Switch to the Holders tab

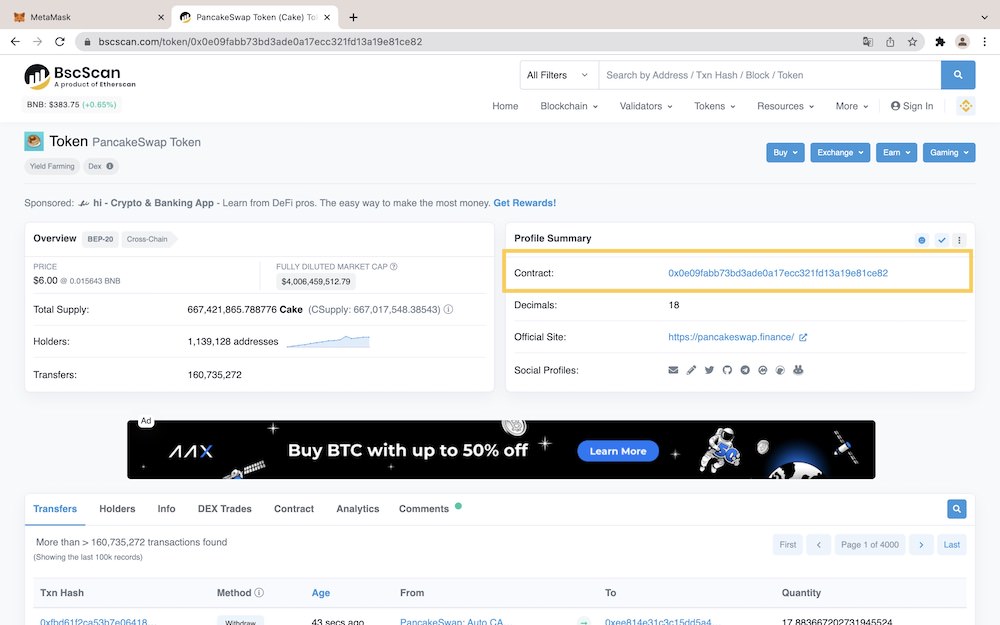click(x=117, y=509)
